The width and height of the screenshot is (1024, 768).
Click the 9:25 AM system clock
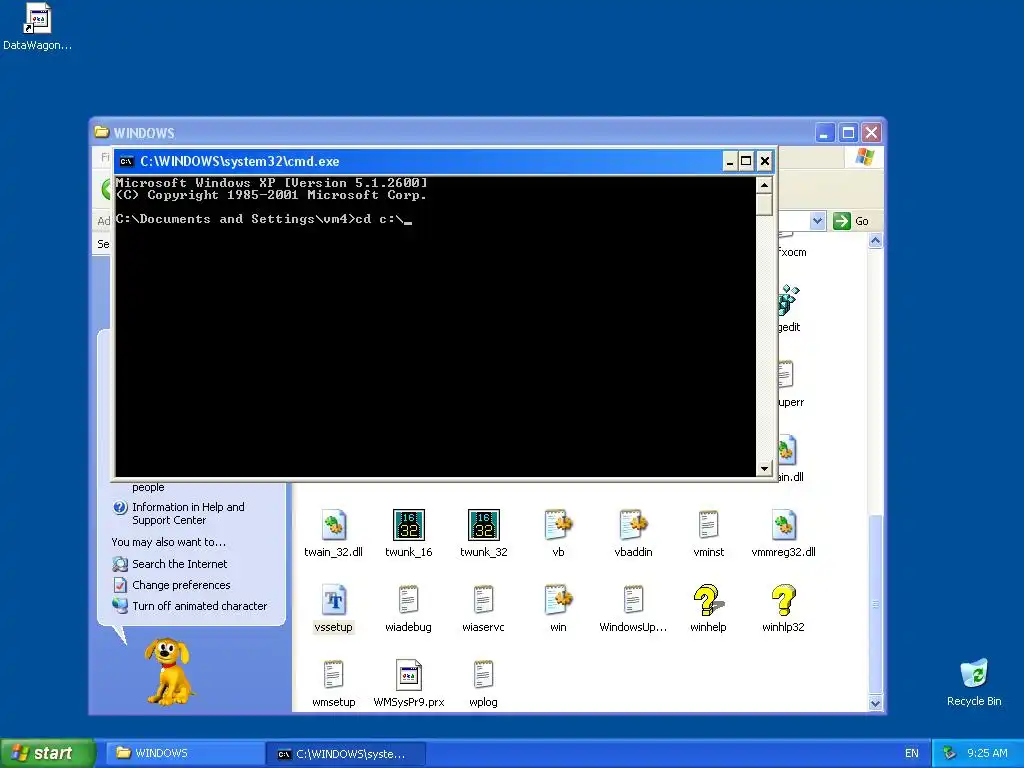(987, 753)
